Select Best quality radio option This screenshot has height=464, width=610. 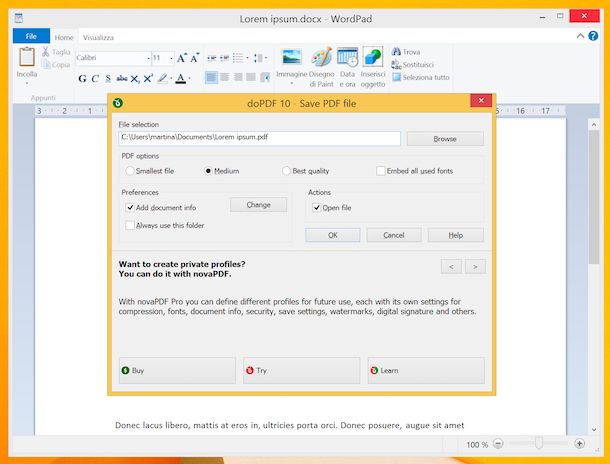286,171
